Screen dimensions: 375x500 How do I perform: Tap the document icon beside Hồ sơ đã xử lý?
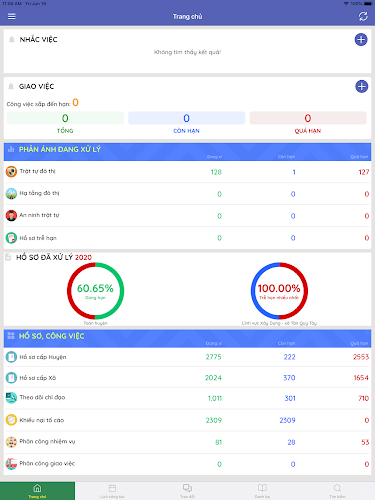tap(8, 257)
